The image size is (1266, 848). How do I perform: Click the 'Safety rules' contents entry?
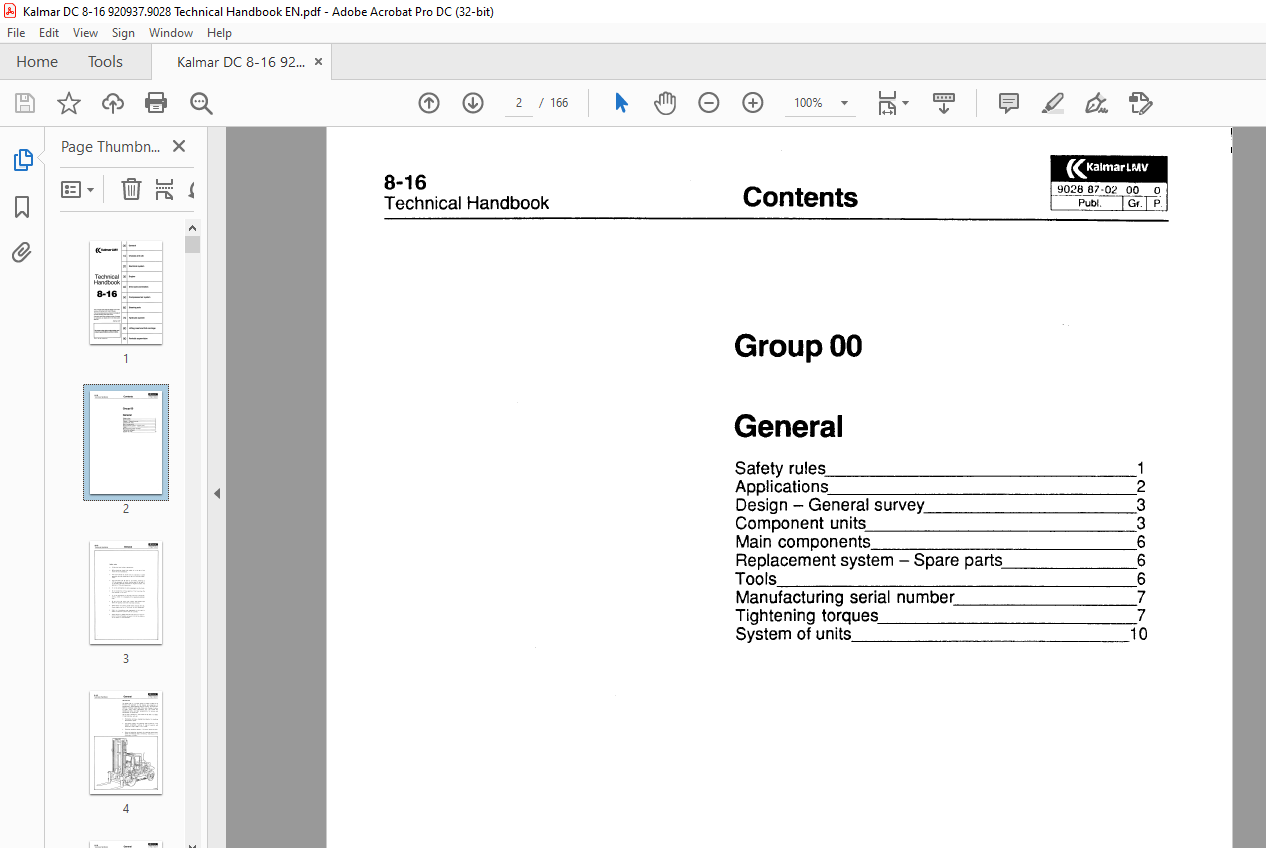click(x=940, y=468)
